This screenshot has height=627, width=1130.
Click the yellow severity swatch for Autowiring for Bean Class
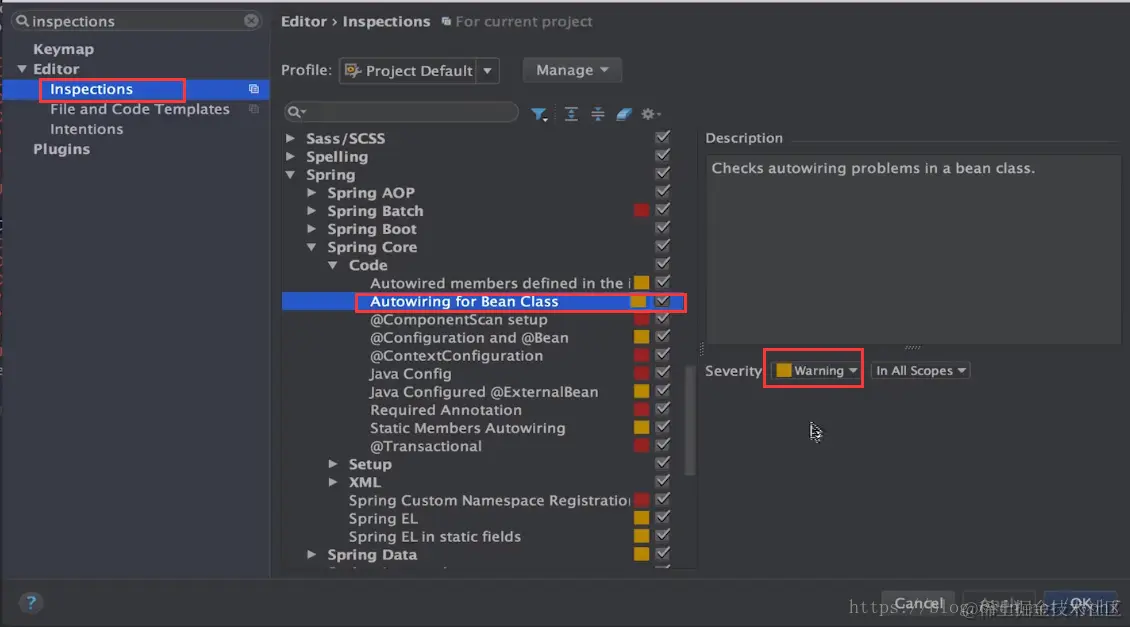(x=639, y=301)
